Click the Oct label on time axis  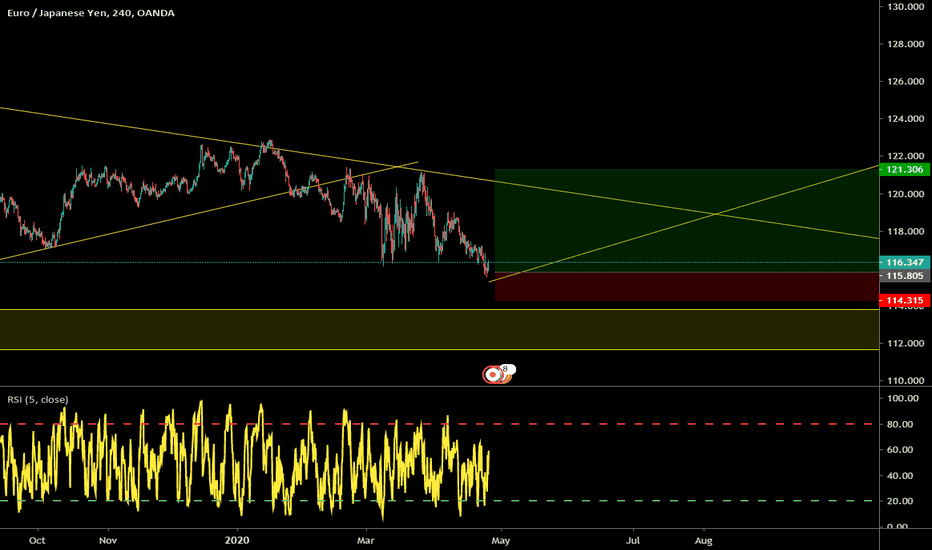[x=37, y=540]
